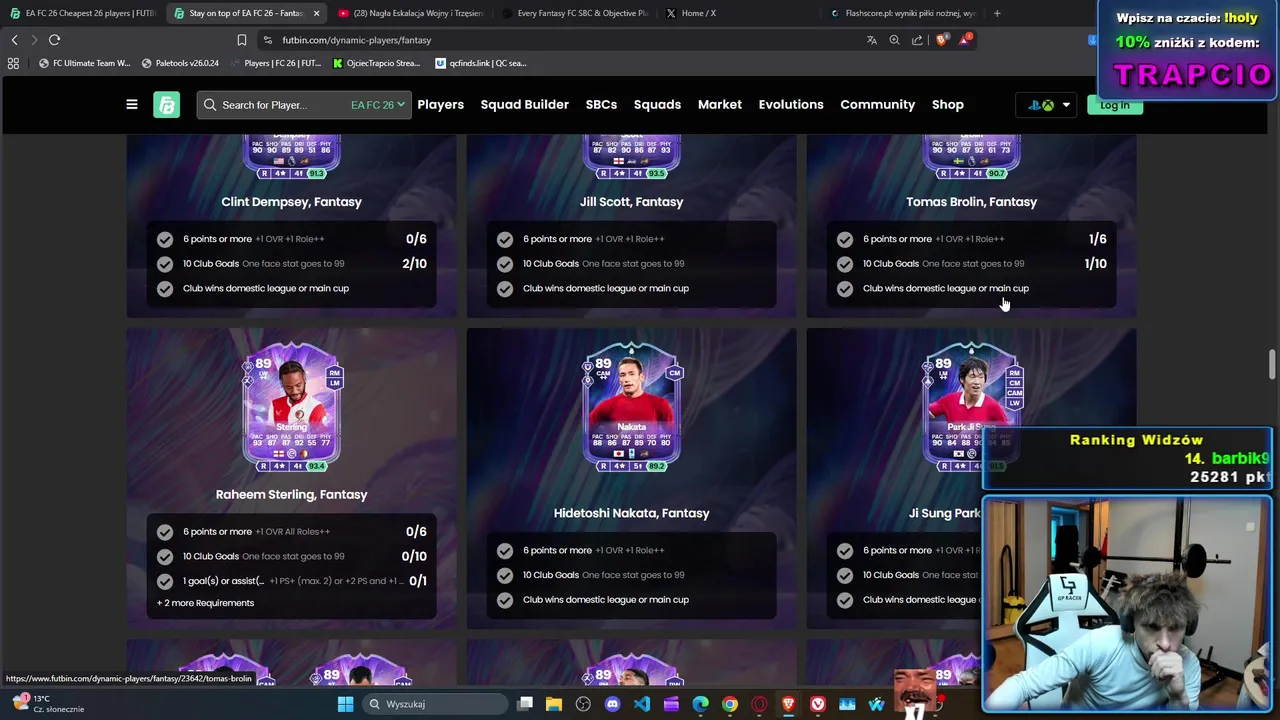
Task: Click the address bar URL
Action: (357, 40)
